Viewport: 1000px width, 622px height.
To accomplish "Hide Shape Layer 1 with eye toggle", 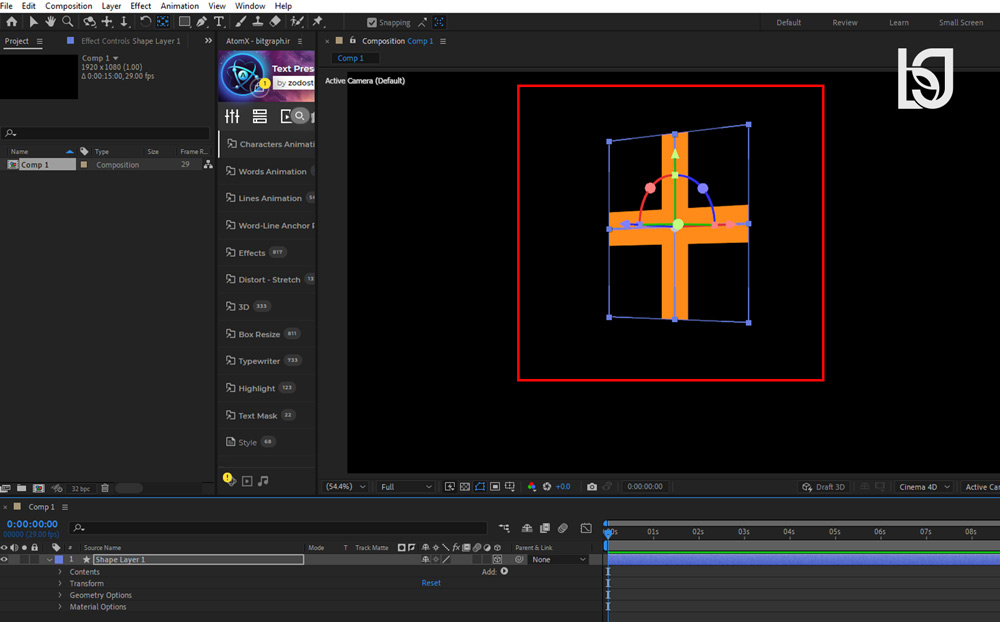I will (x=4, y=559).
